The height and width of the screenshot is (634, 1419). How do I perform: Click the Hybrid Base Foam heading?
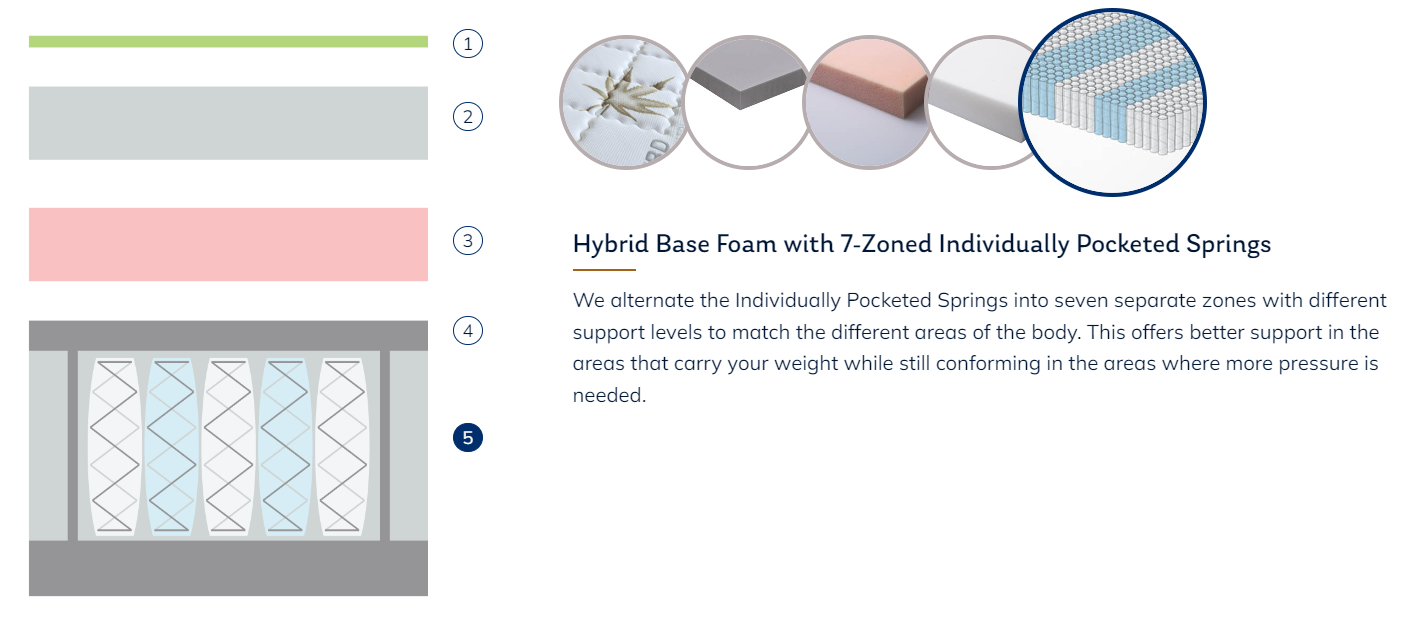(921, 244)
